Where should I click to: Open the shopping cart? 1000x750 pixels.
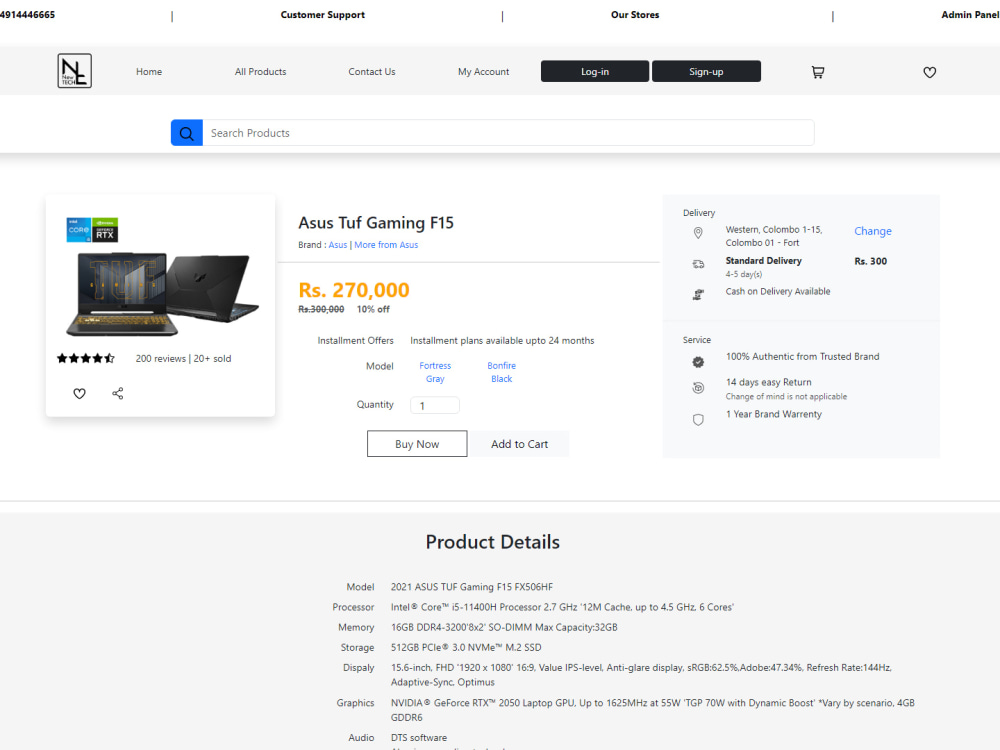coord(818,72)
